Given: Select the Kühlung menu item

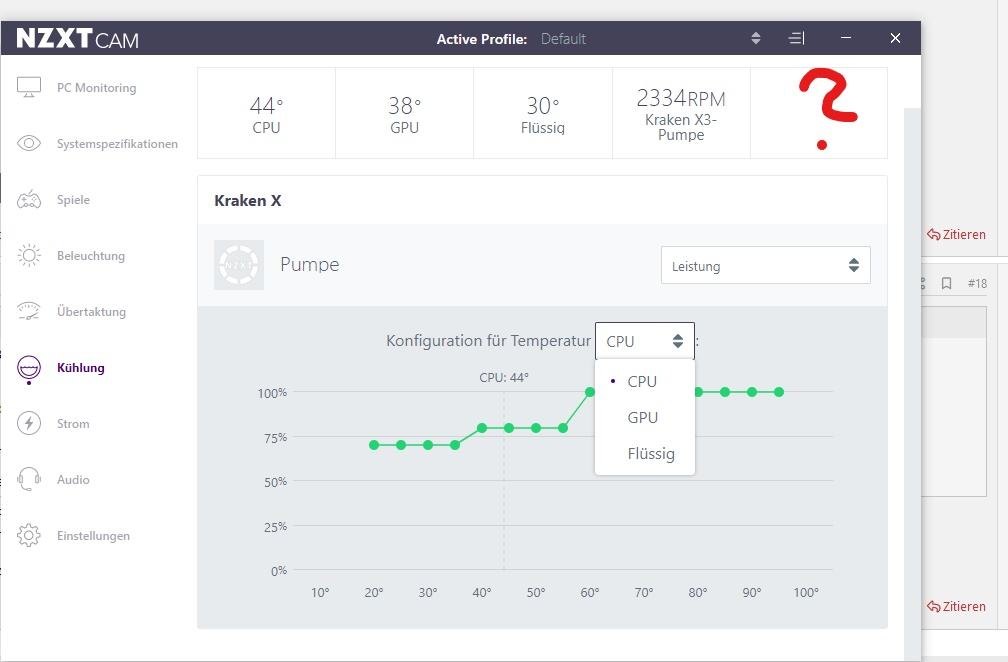Looking at the screenshot, I should coord(80,368).
